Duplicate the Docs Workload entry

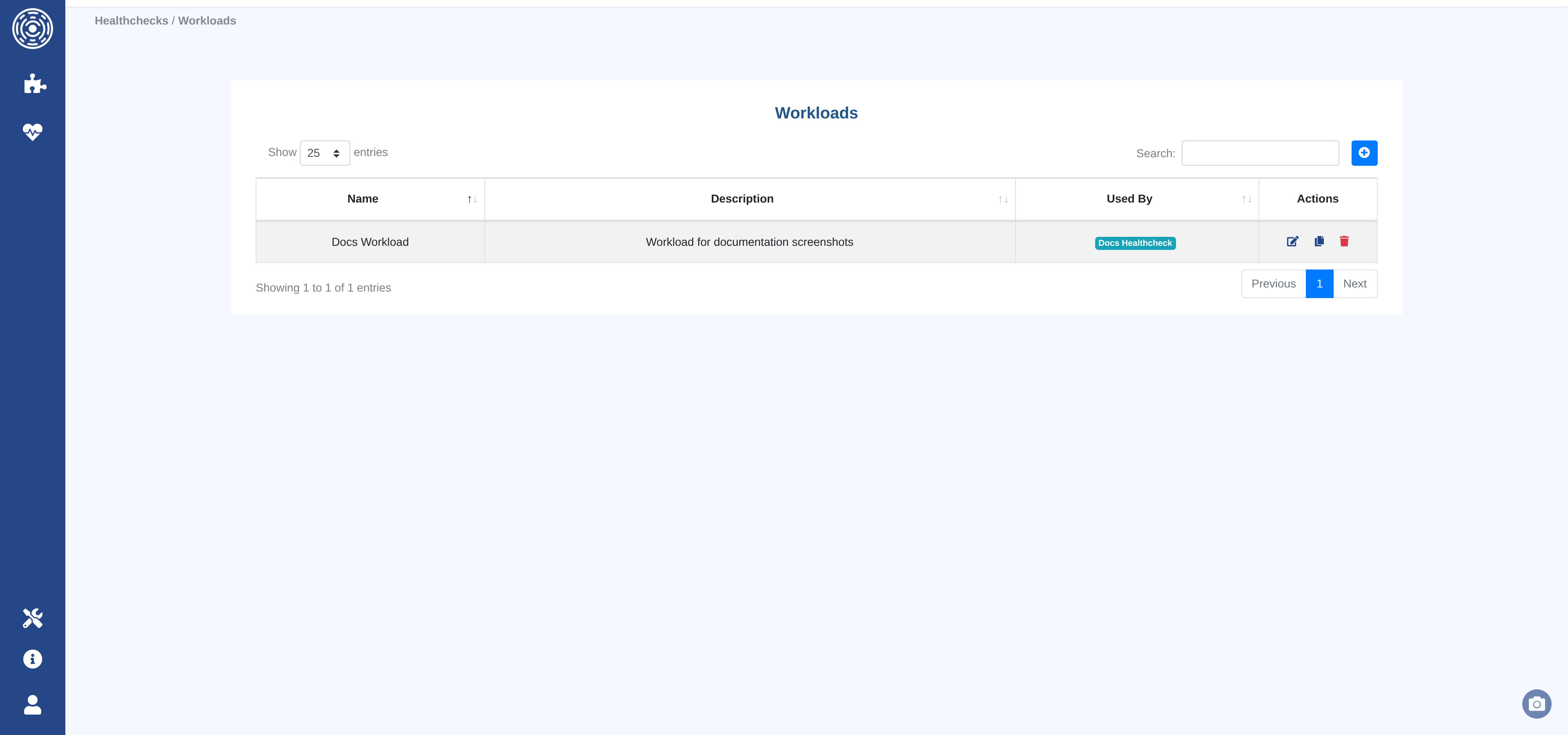tap(1319, 242)
